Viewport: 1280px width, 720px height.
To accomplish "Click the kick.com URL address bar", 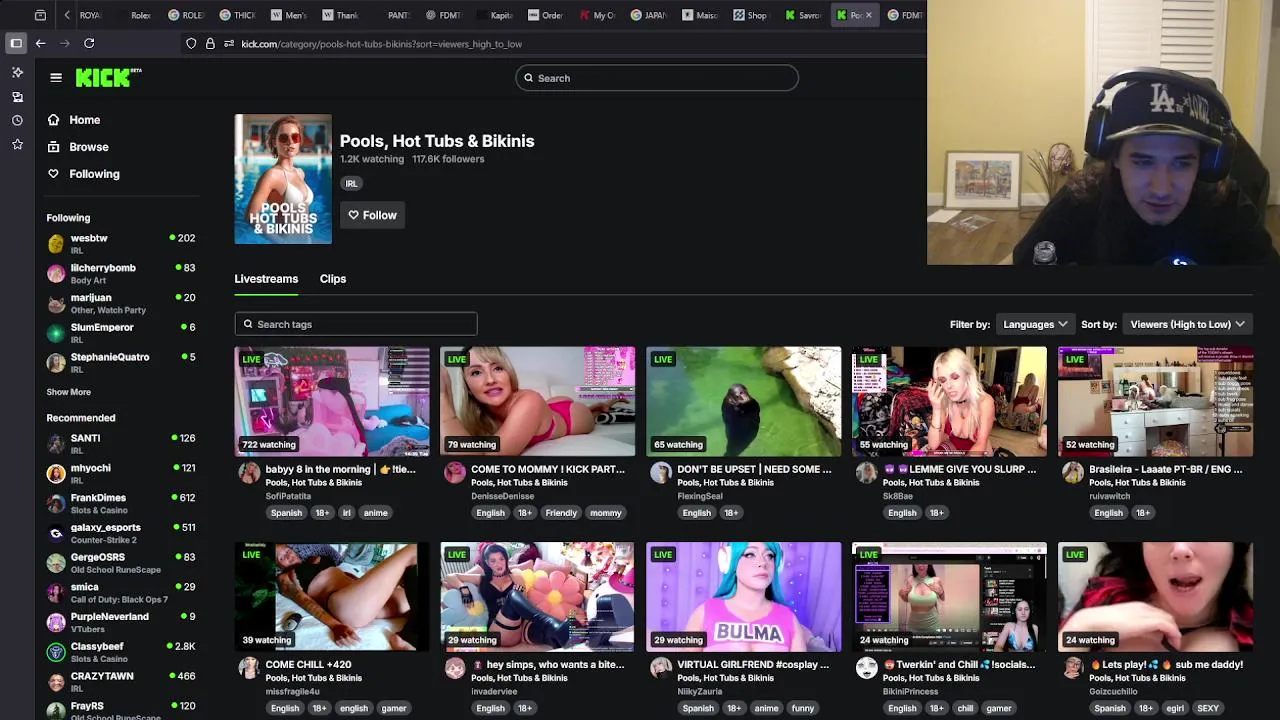I will click(381, 44).
